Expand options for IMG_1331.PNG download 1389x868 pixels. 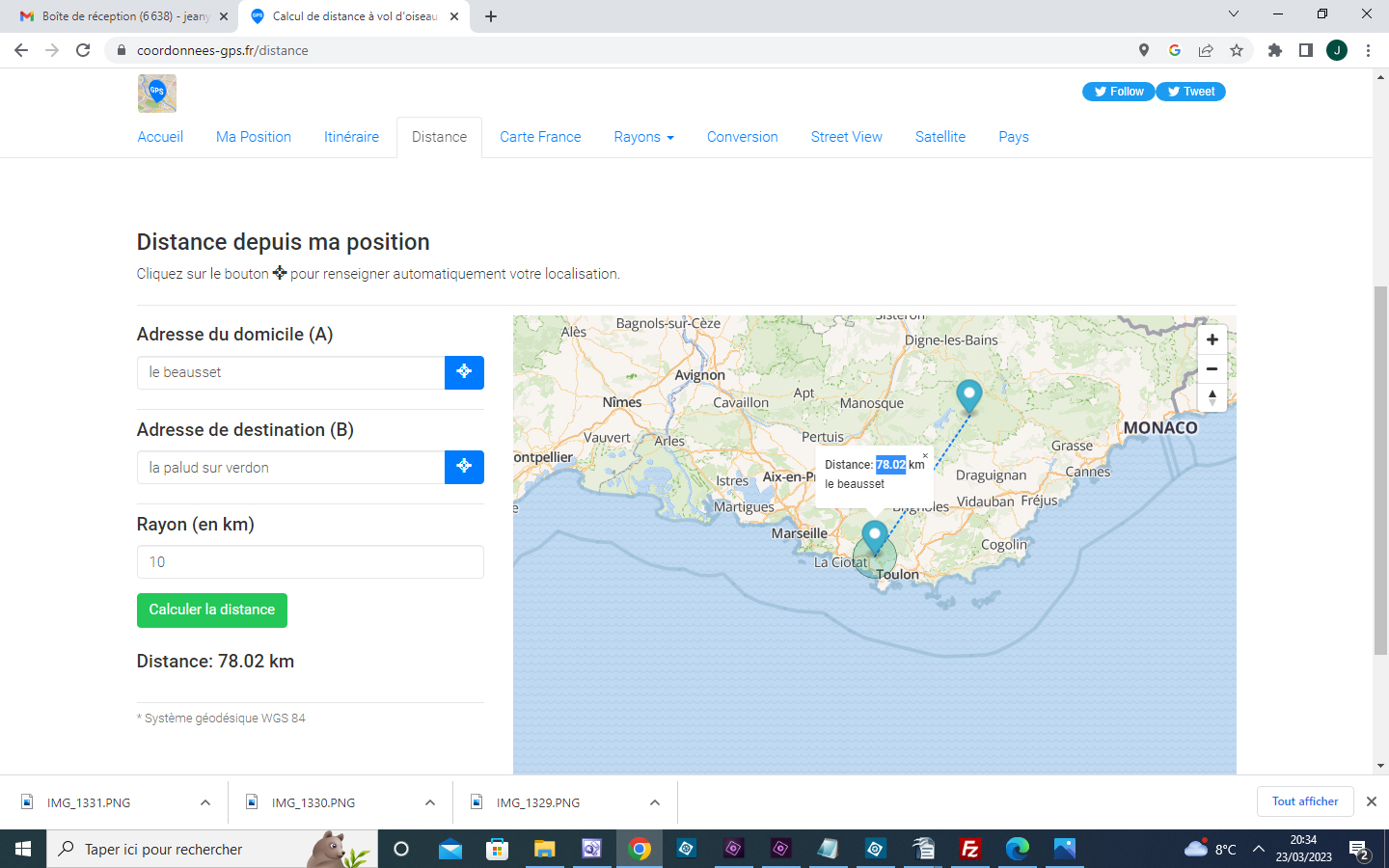pos(205,802)
